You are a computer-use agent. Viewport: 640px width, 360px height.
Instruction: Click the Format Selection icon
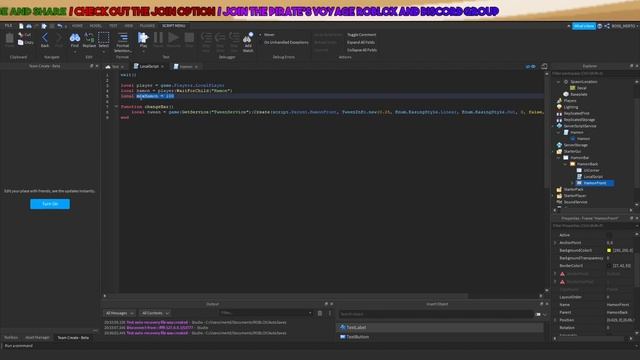click(x=123, y=38)
